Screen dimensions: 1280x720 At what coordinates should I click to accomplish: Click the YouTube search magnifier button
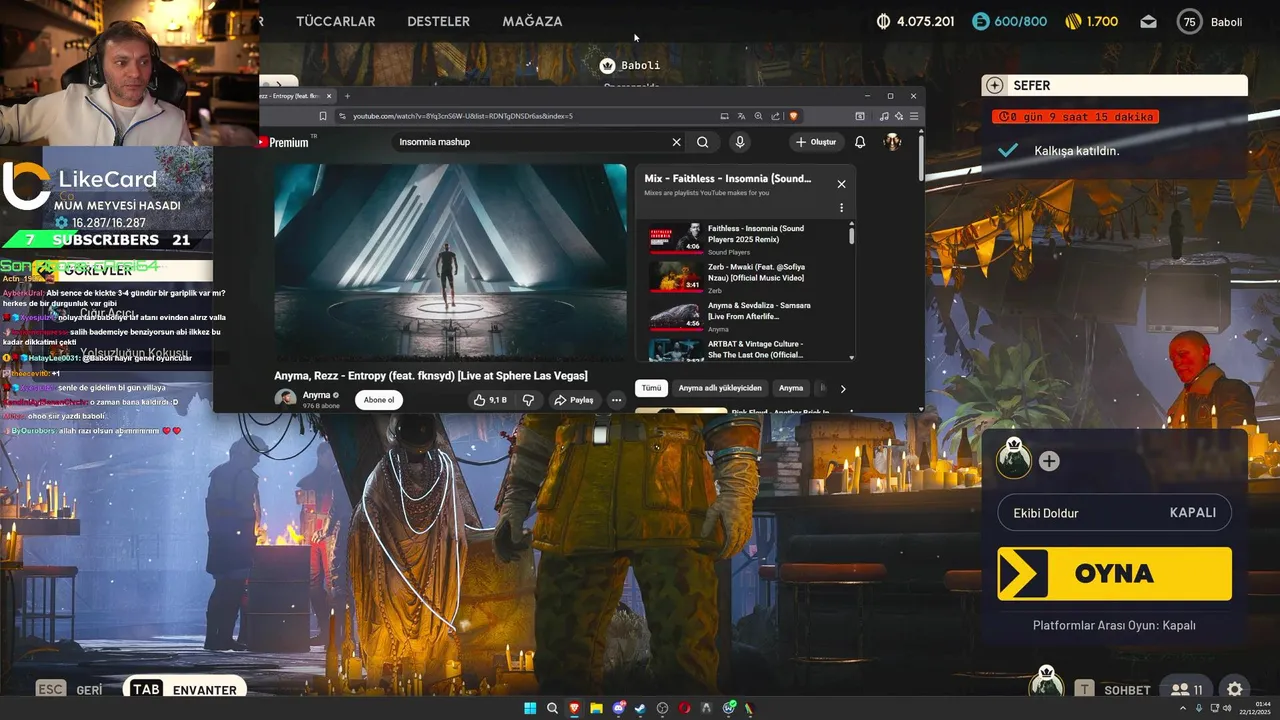click(x=703, y=142)
